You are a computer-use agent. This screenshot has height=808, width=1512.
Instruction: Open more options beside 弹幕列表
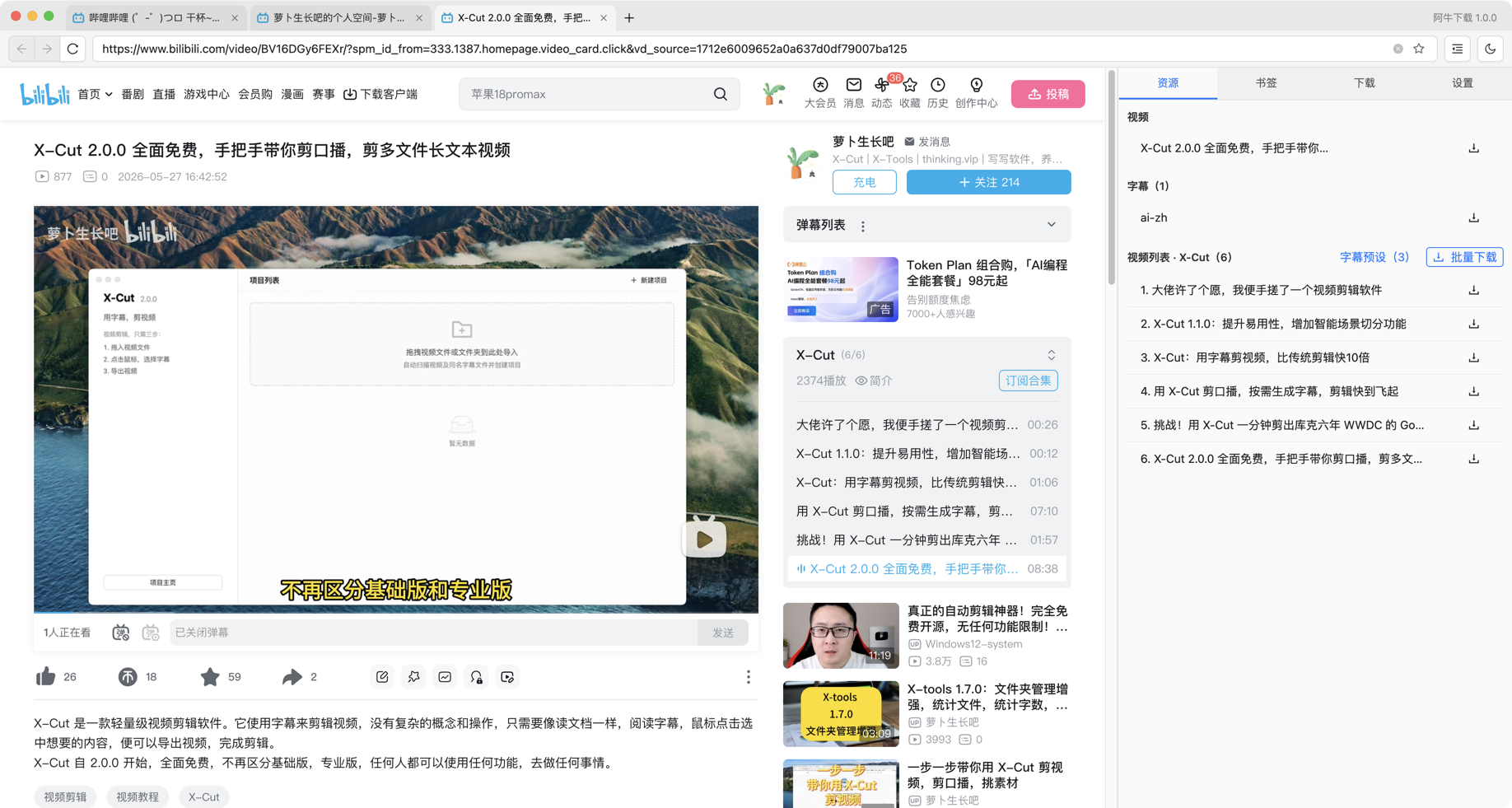coord(863,226)
